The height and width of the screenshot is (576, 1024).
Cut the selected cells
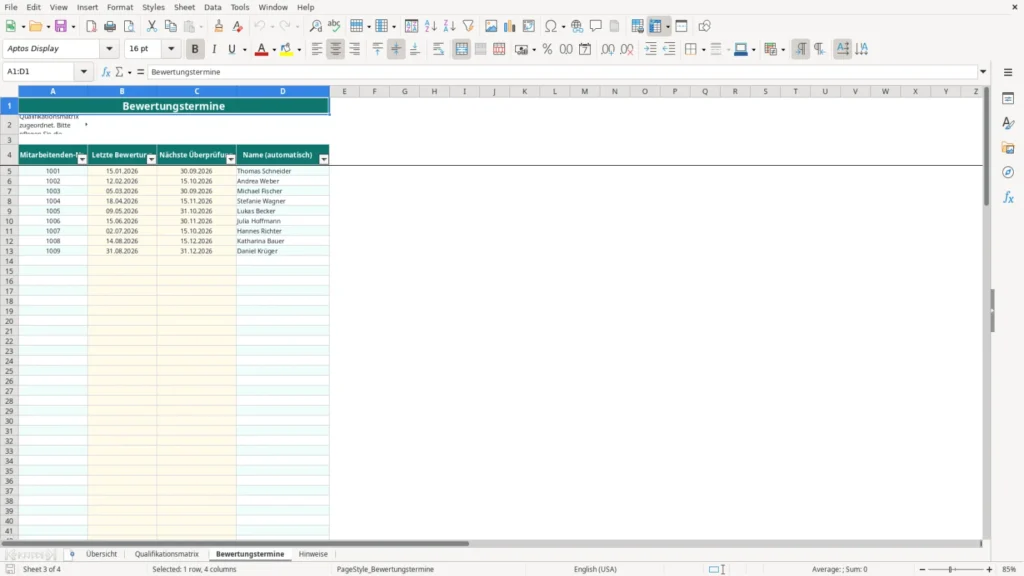coord(152,26)
